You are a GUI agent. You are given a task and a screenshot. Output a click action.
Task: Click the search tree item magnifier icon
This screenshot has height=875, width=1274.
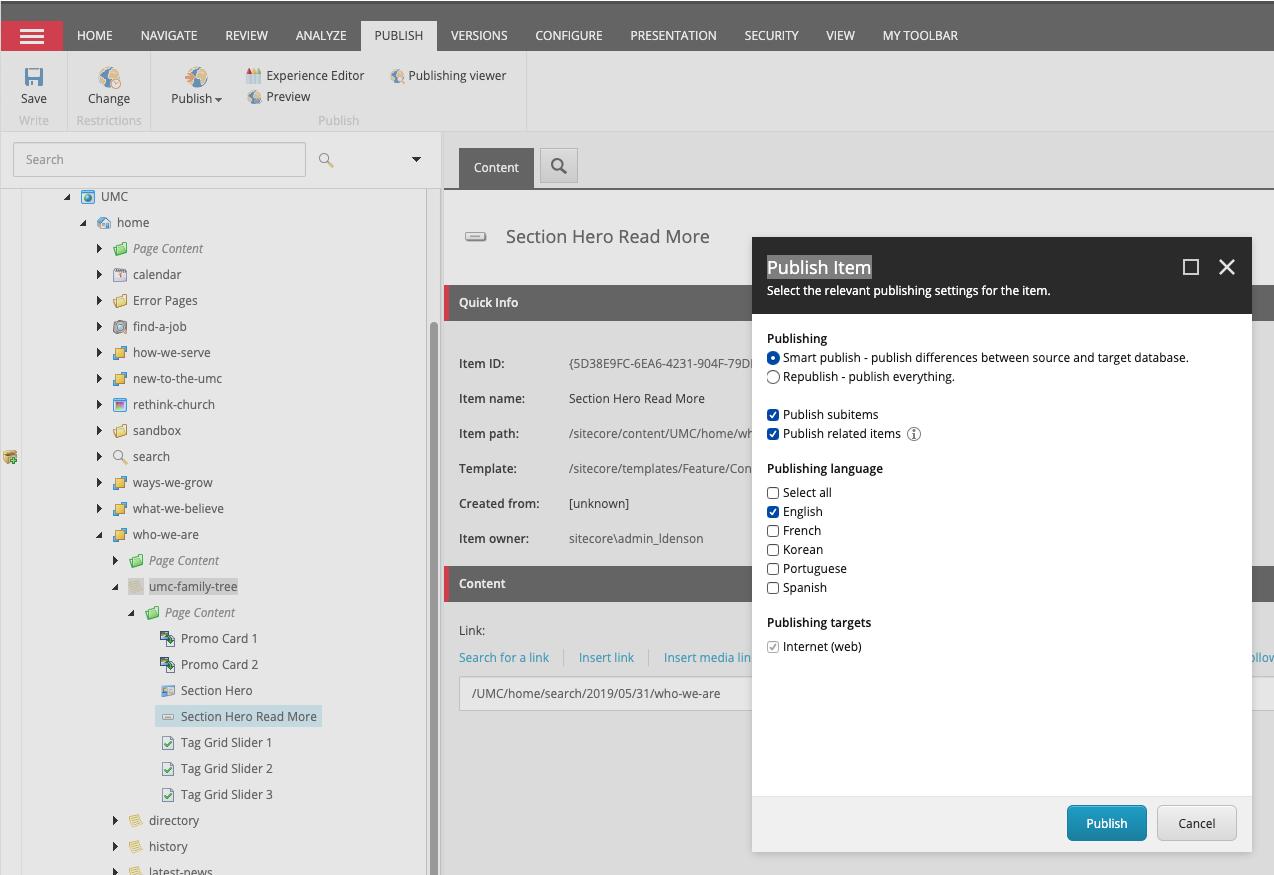(120, 457)
